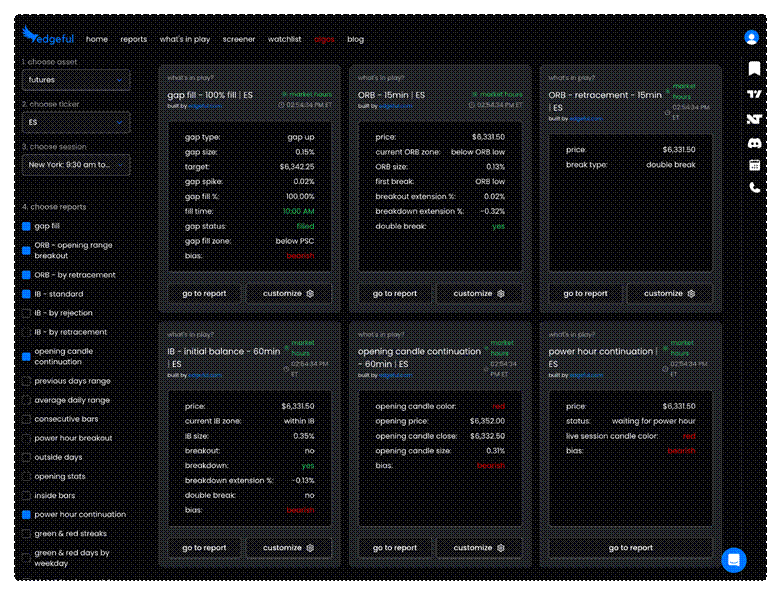
Task: Open the algos menu item
Action: coord(324,39)
